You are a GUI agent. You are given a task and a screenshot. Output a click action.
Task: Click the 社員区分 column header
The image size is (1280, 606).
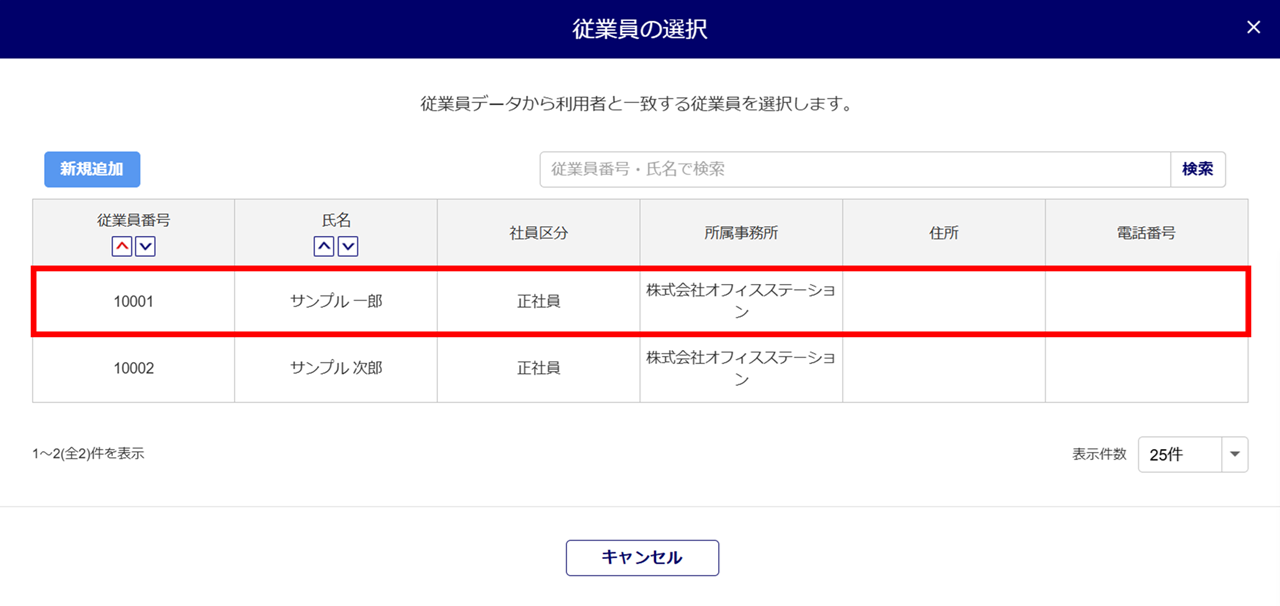539,233
